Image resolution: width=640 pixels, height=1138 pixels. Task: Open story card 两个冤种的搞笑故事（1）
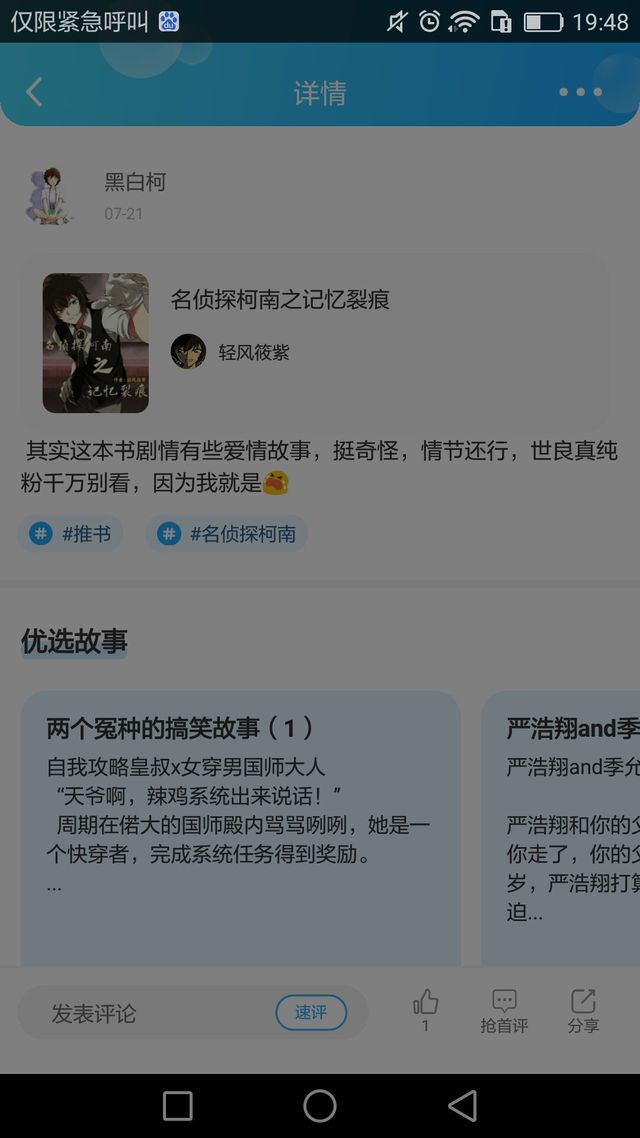(241, 828)
